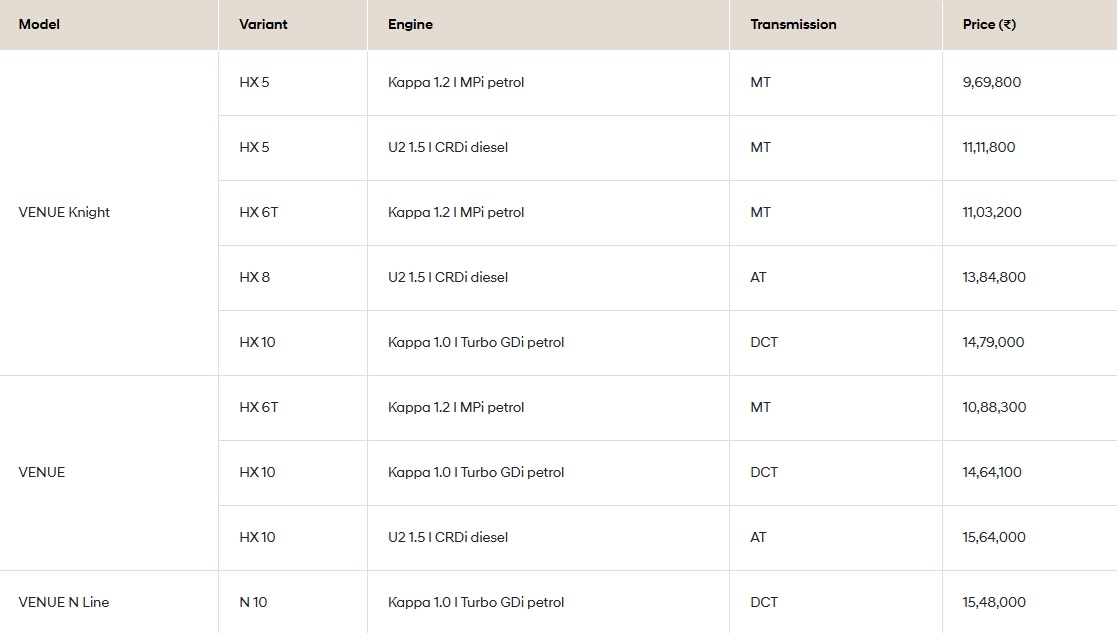
Task: Click the 11,03,200 price cell
Action: [992, 212]
